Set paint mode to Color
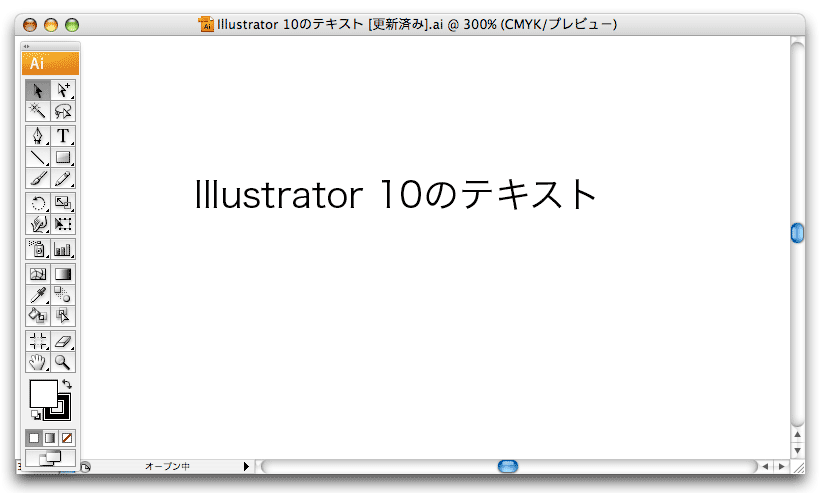The image size is (822, 493). [x=34, y=438]
